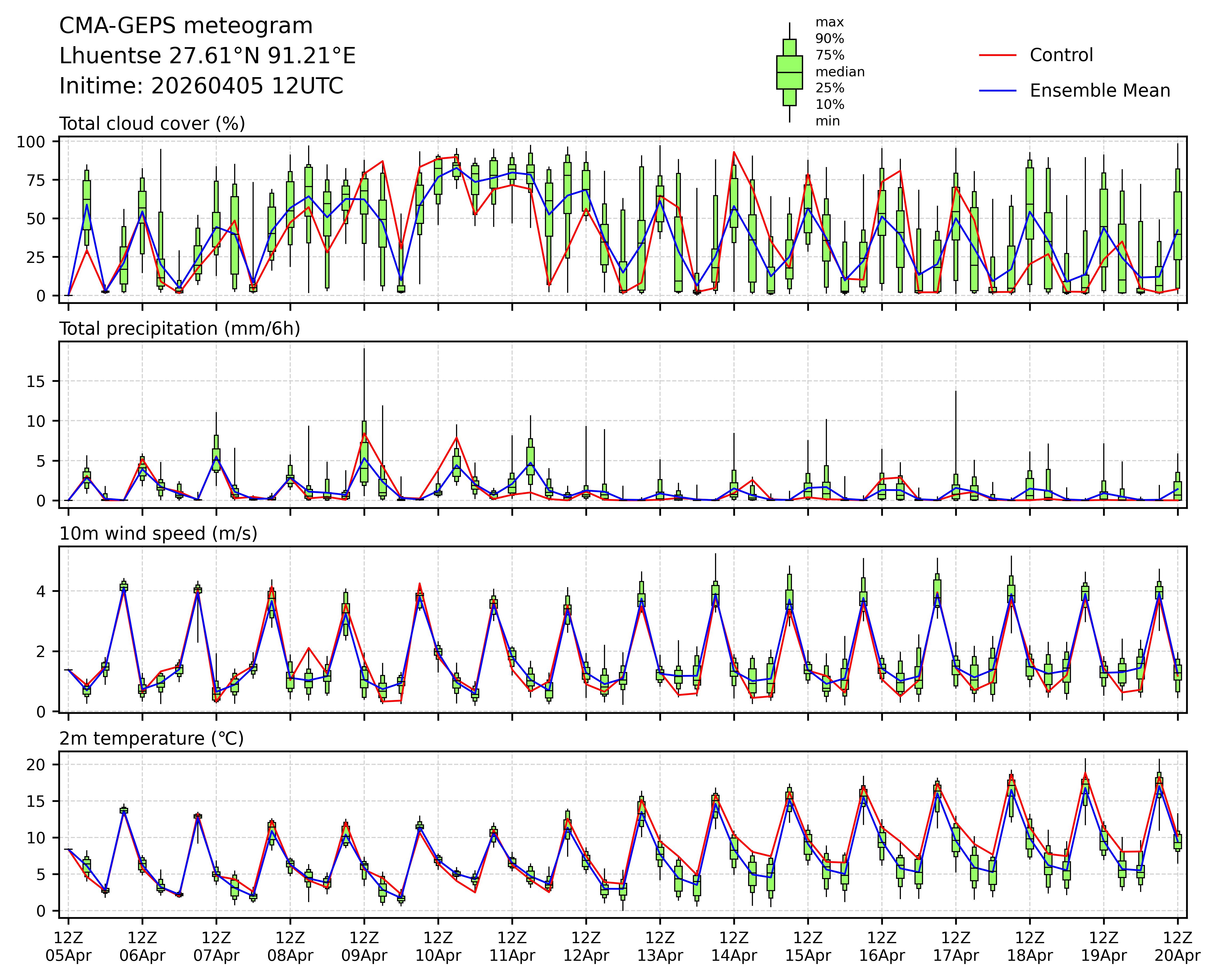The height and width of the screenshot is (980, 1217).
Task: Click the '12Z 10Apr' time axis label
Action: tap(438, 947)
